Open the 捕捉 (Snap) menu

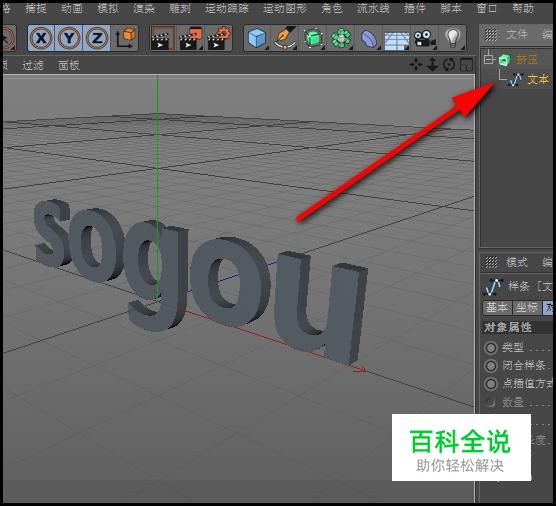point(36,9)
